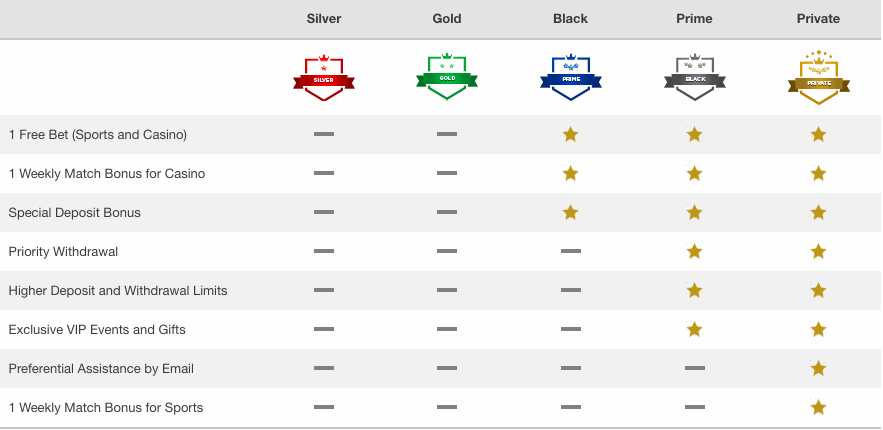Select the Silver column header
Viewport: 883px width, 430px height.
(x=324, y=19)
